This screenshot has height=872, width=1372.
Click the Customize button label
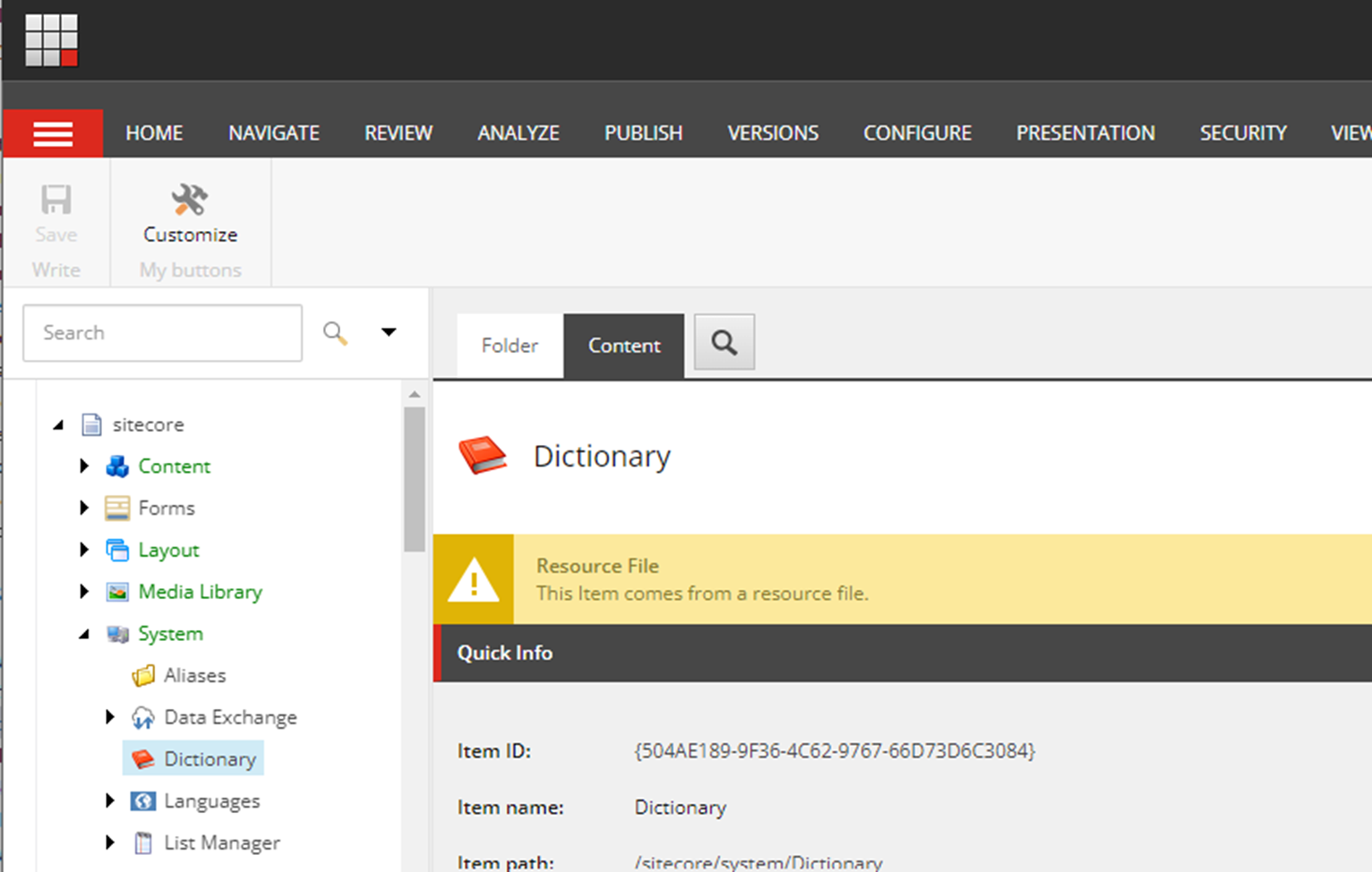pos(191,235)
